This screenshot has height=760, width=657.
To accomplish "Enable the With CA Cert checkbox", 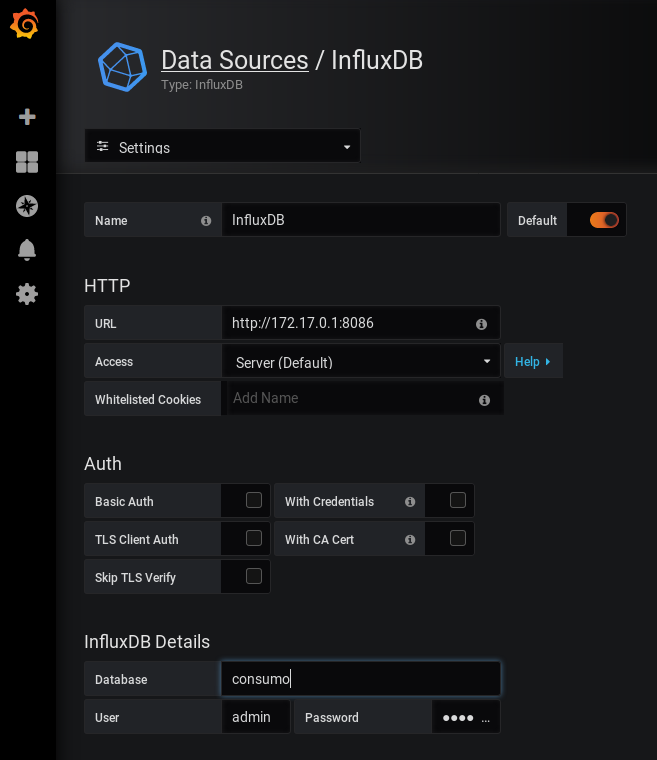I will pyautogui.click(x=458, y=538).
